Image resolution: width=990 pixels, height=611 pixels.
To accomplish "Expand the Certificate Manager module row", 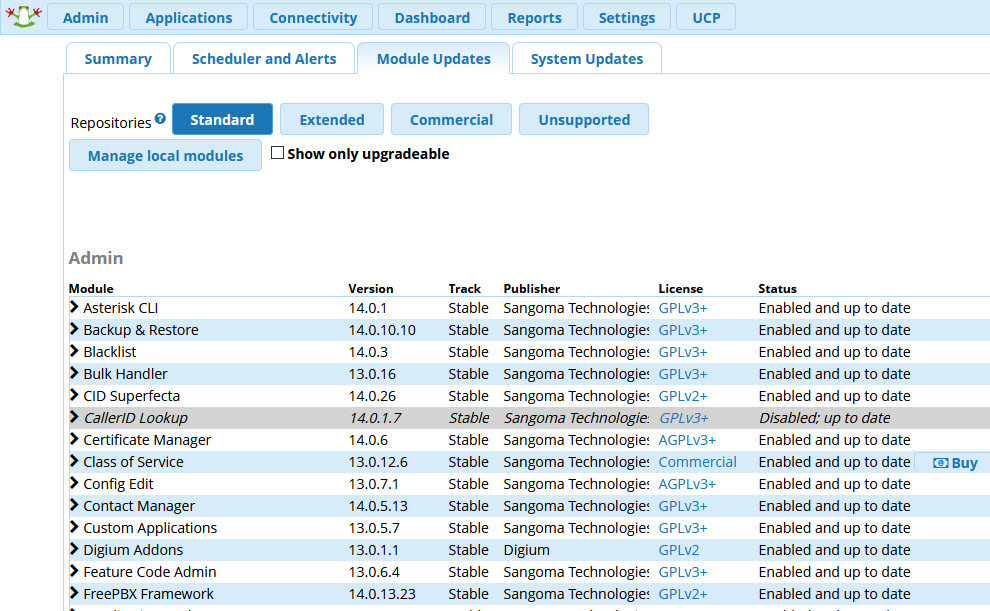I will (74, 439).
